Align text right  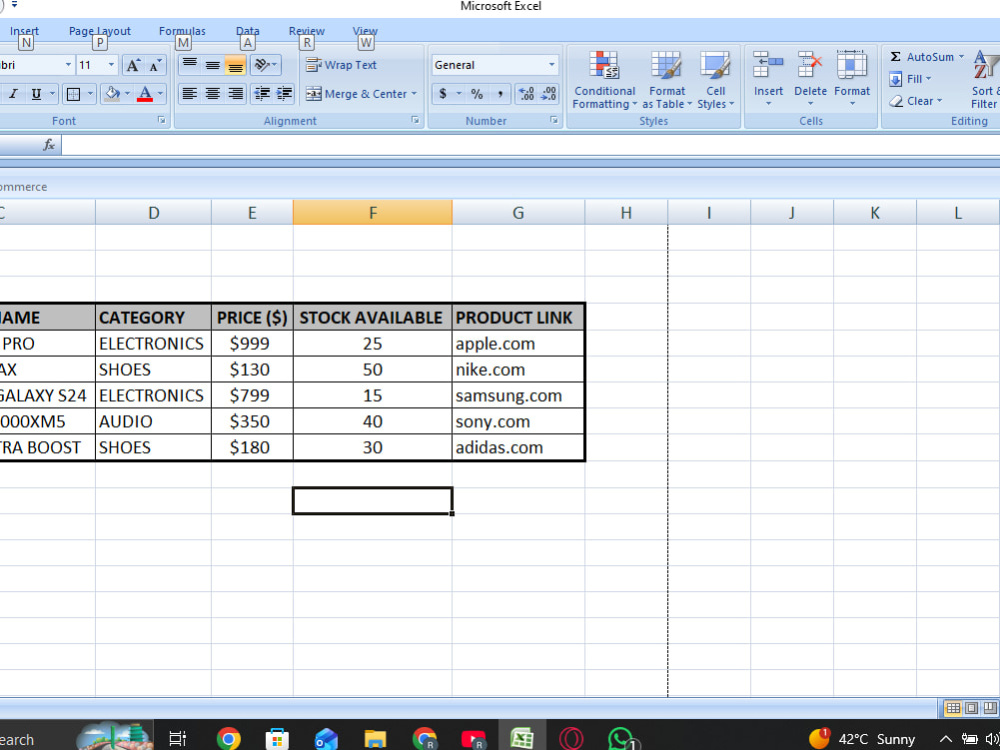click(x=235, y=94)
